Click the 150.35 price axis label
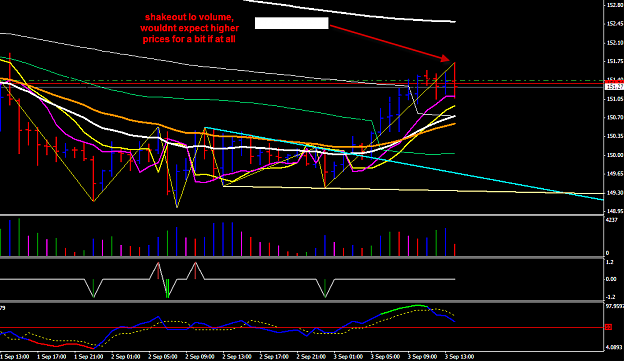The height and width of the screenshot is (362, 625). click(x=615, y=136)
